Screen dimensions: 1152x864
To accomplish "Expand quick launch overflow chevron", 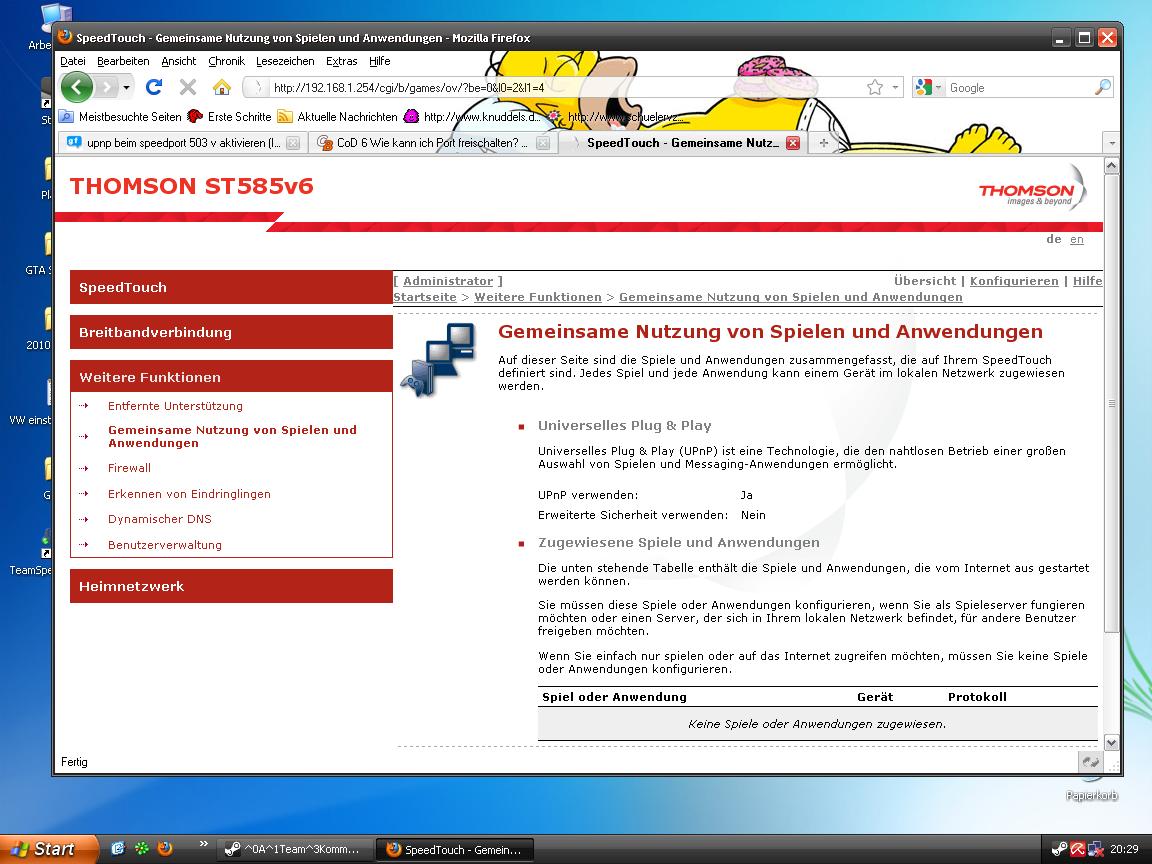I will [204, 844].
